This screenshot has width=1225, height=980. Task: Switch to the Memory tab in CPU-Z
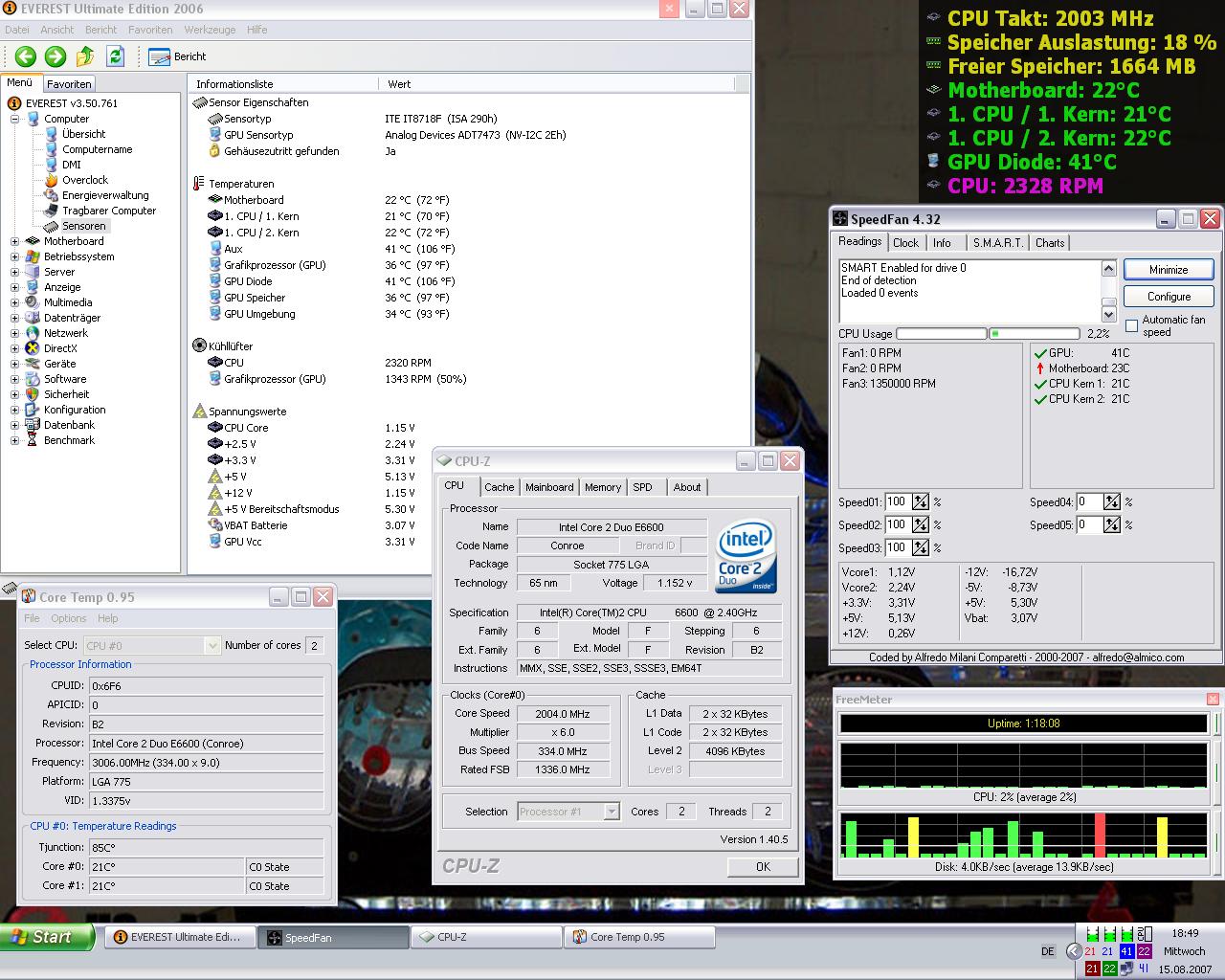(603, 487)
